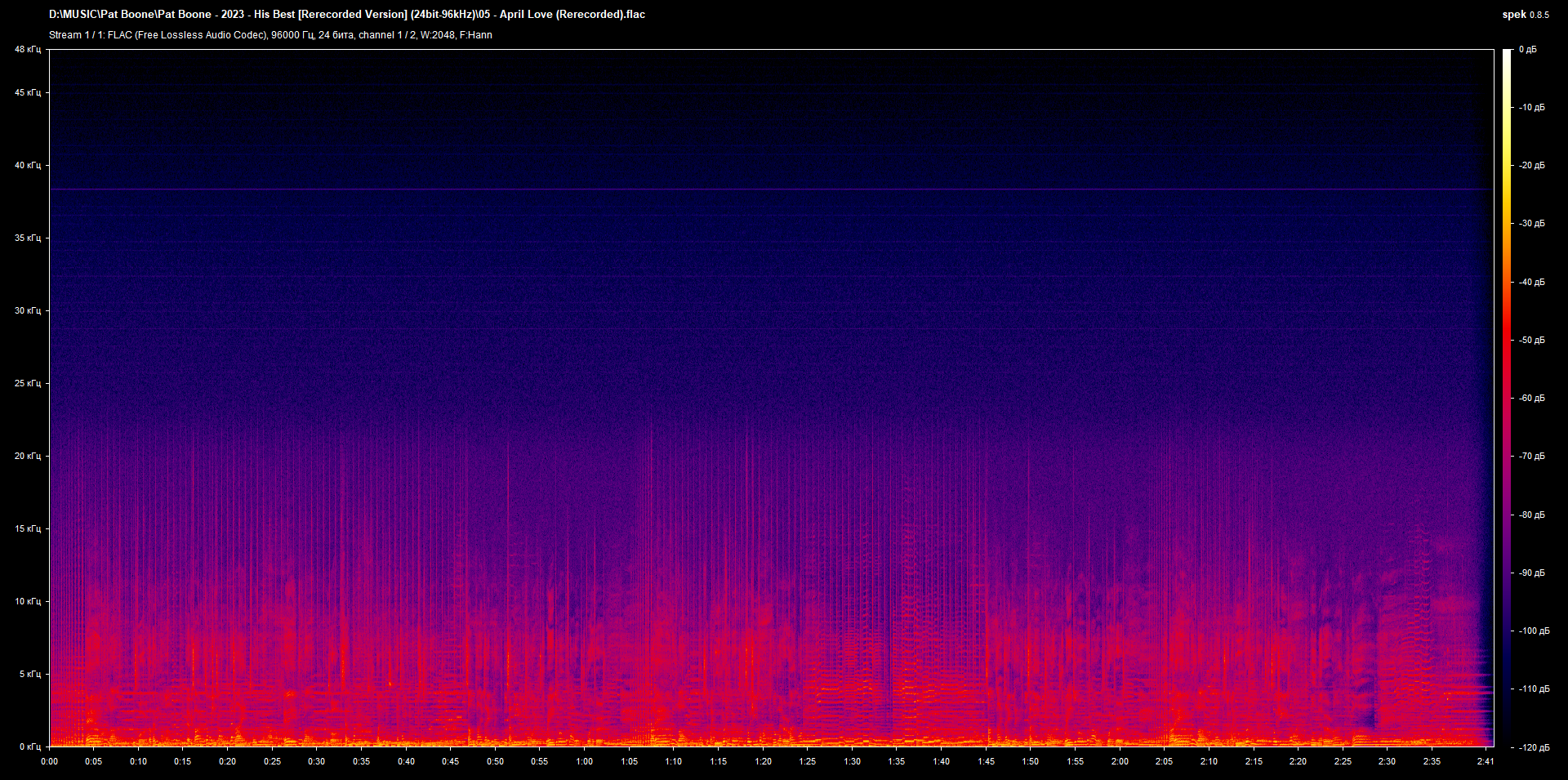Viewport: 1568px width, 780px height.
Task: Click the 40 кГц frequency axis label
Action: coord(27,166)
